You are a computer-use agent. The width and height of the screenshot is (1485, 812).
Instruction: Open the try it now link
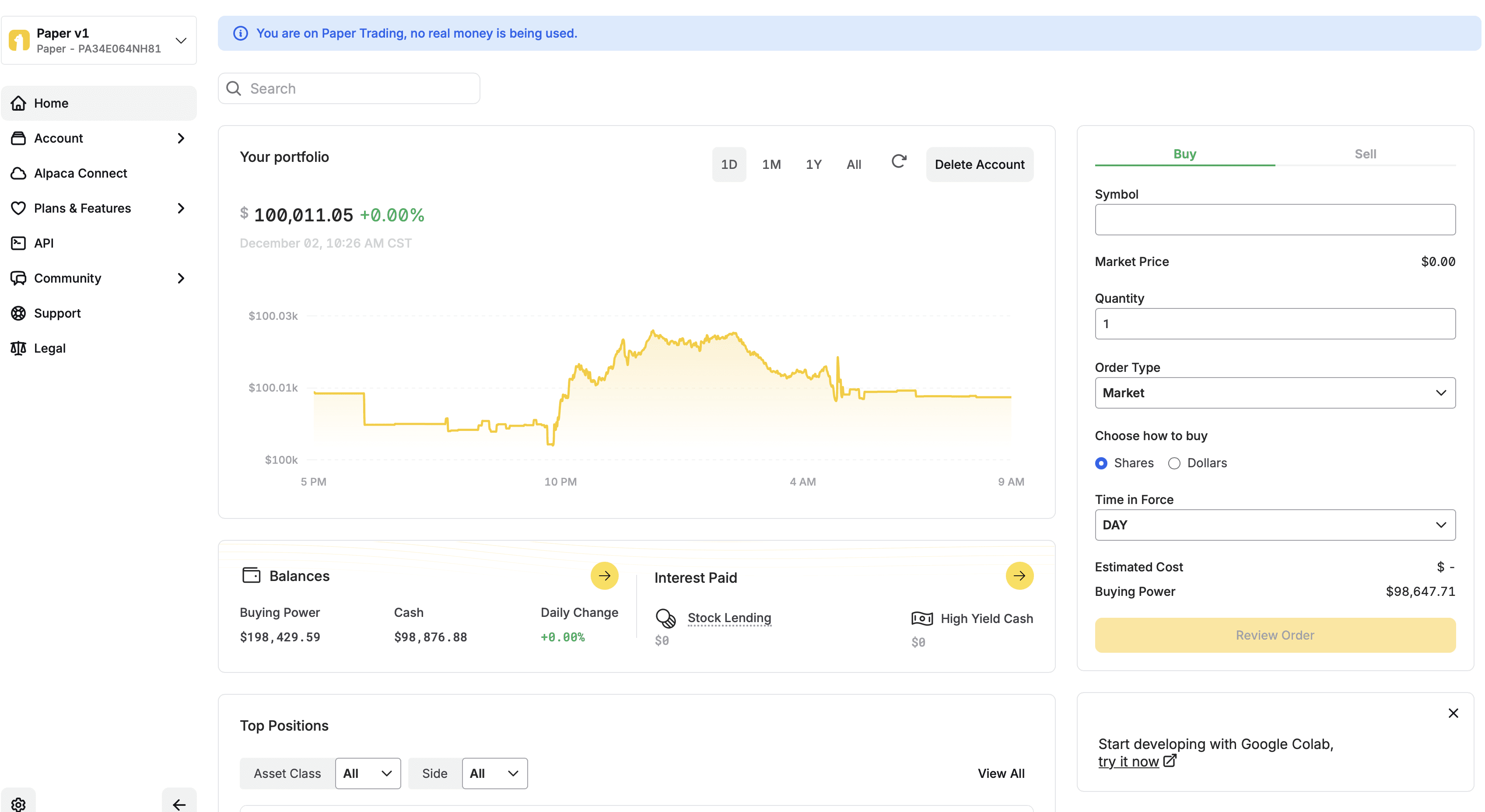click(1128, 761)
